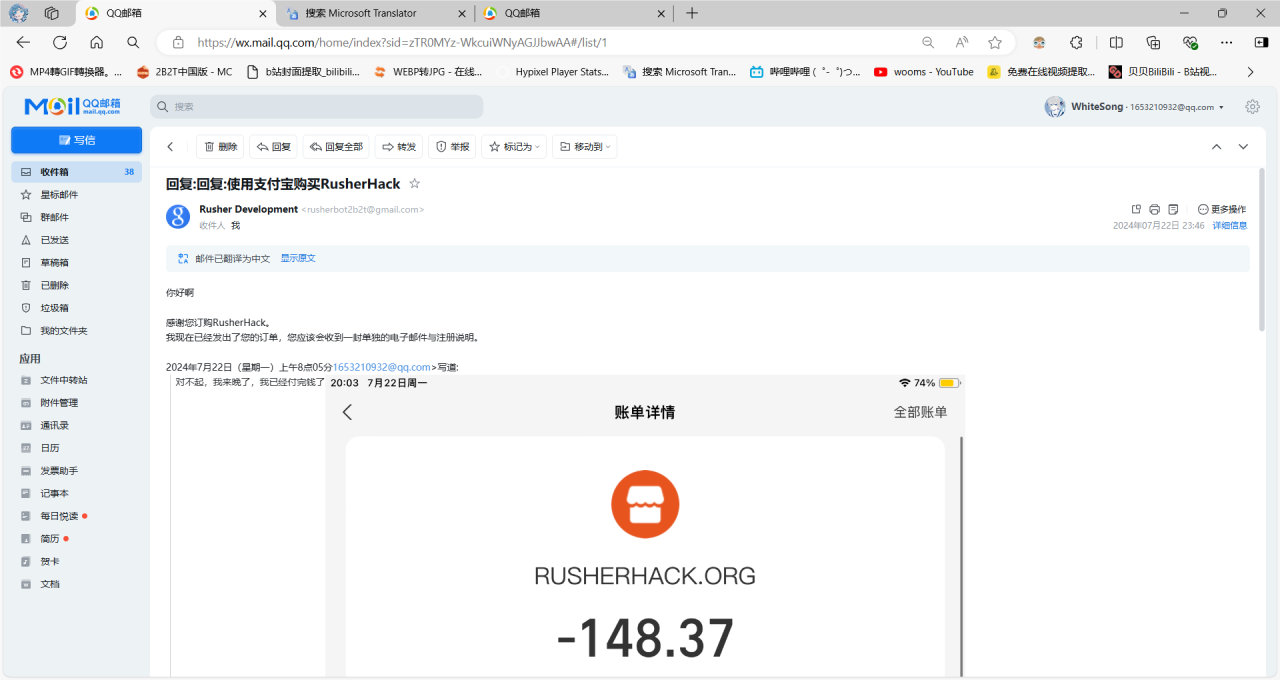Forward the email with 转发
This screenshot has height=680, width=1280.
[x=398, y=147]
